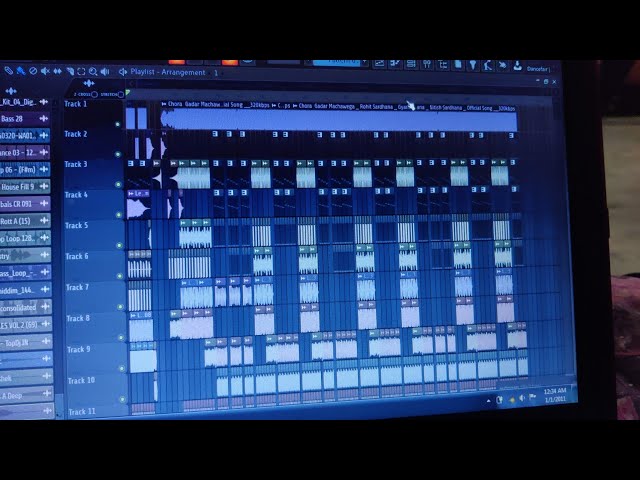
Task: Select the Select marquee tool
Action: click(81, 72)
